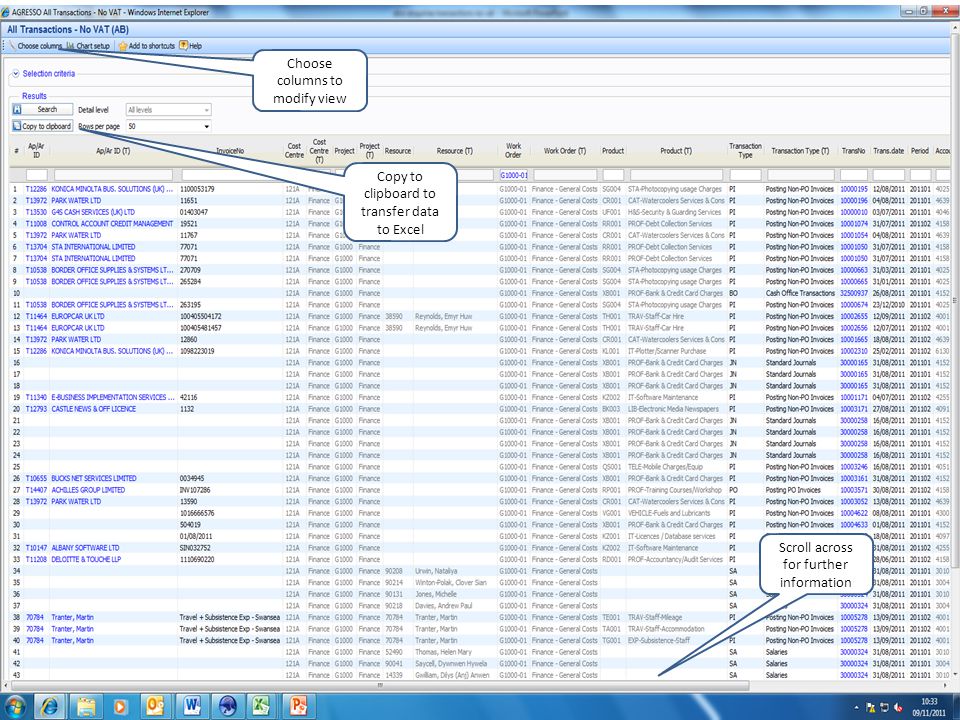Screen dimensions: 960x720
Task: Select invoice number SIN032752 cell
Action: 195,548
